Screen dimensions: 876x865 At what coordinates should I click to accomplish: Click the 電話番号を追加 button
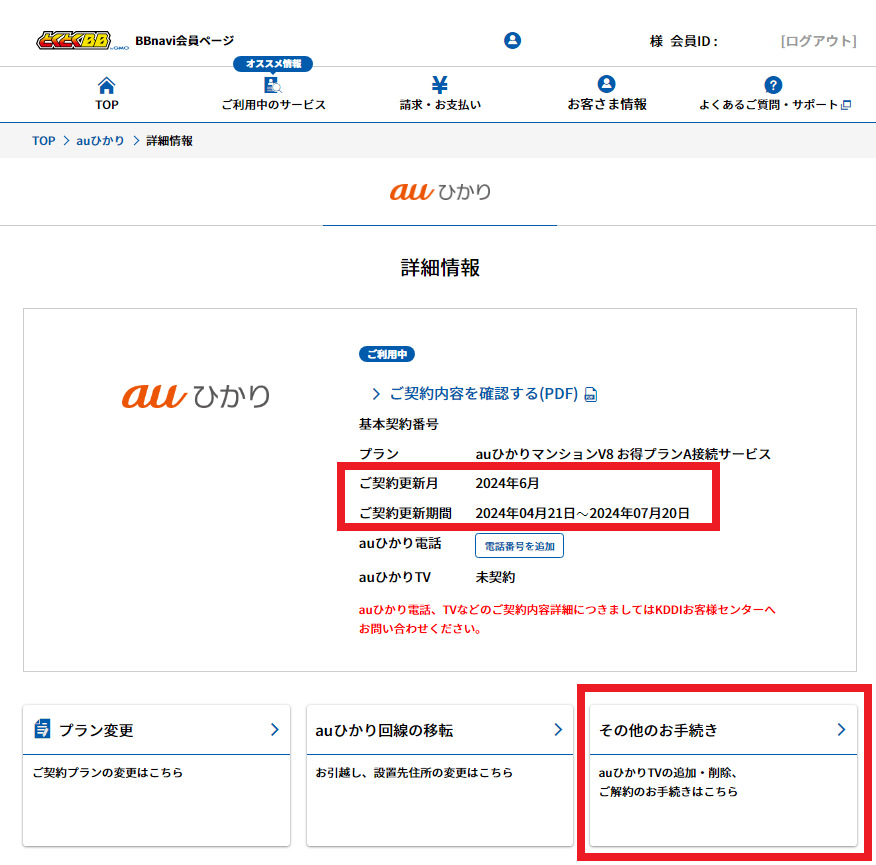point(519,546)
